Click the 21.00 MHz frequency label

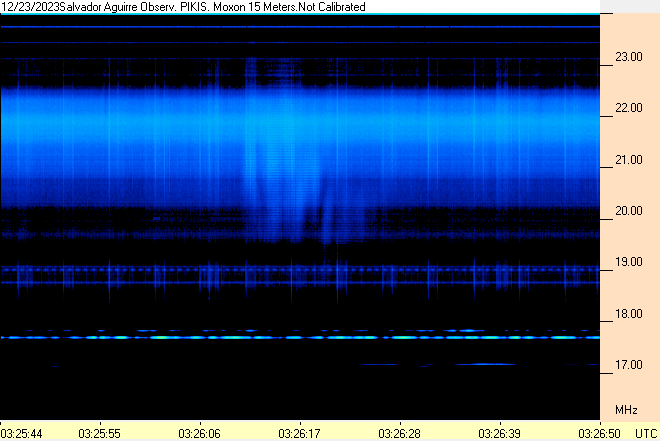tap(629, 160)
